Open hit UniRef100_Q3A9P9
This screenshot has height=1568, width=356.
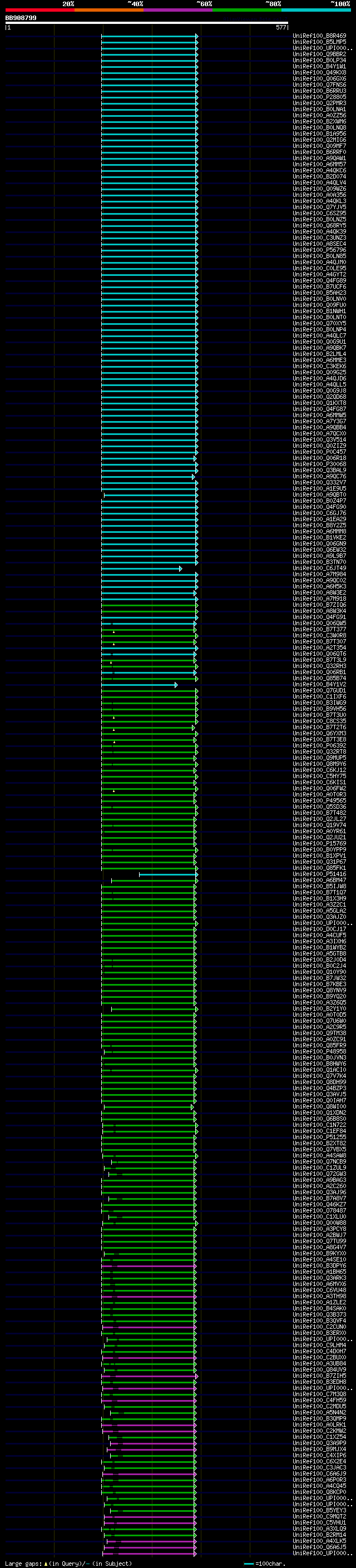click(x=319, y=1443)
